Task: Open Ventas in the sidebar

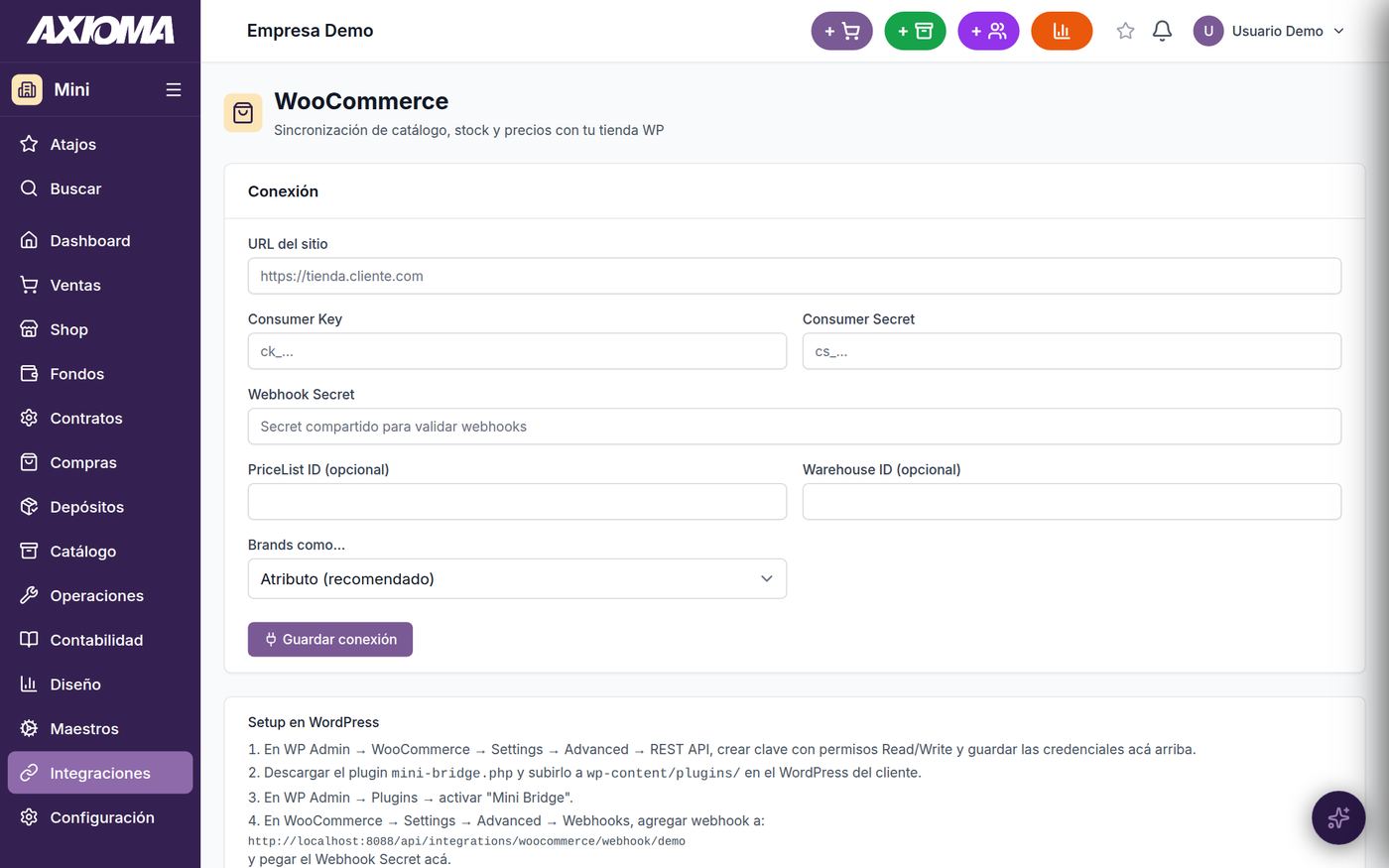Action: [100, 285]
